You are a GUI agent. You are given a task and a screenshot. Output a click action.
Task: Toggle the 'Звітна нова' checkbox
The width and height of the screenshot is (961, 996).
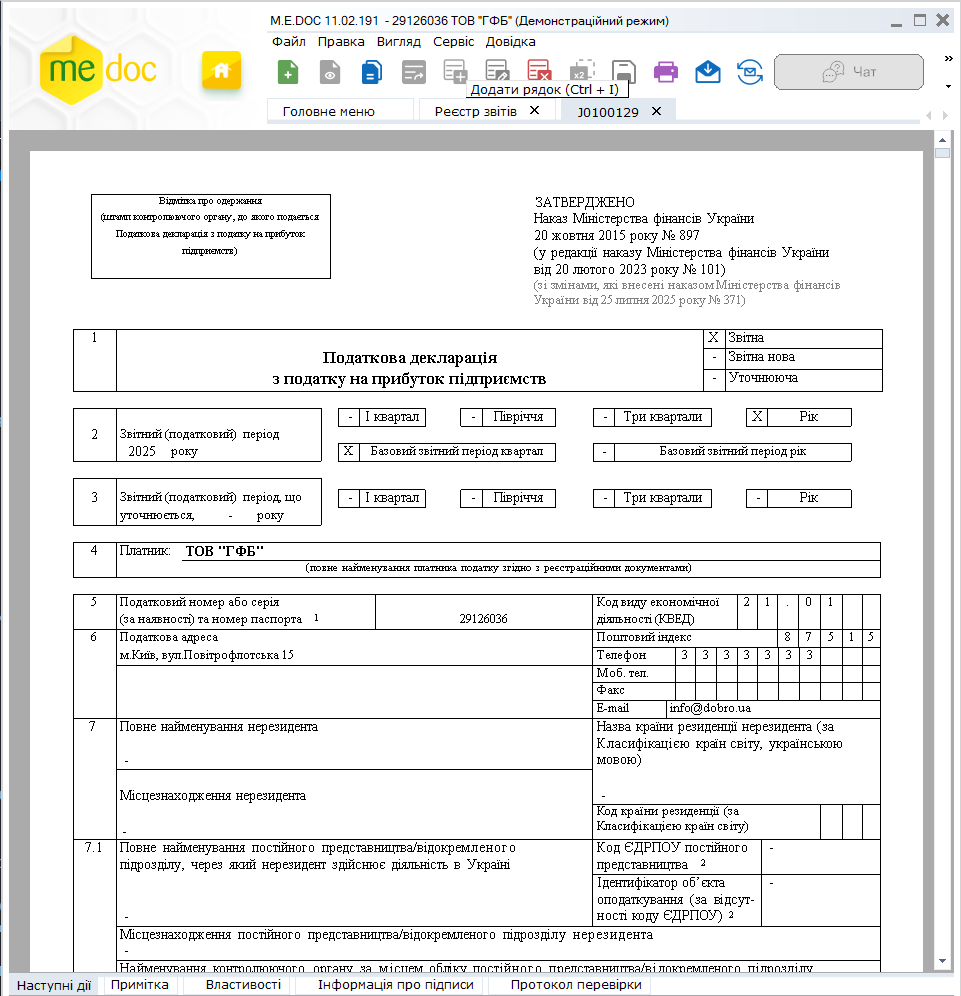coord(713,357)
